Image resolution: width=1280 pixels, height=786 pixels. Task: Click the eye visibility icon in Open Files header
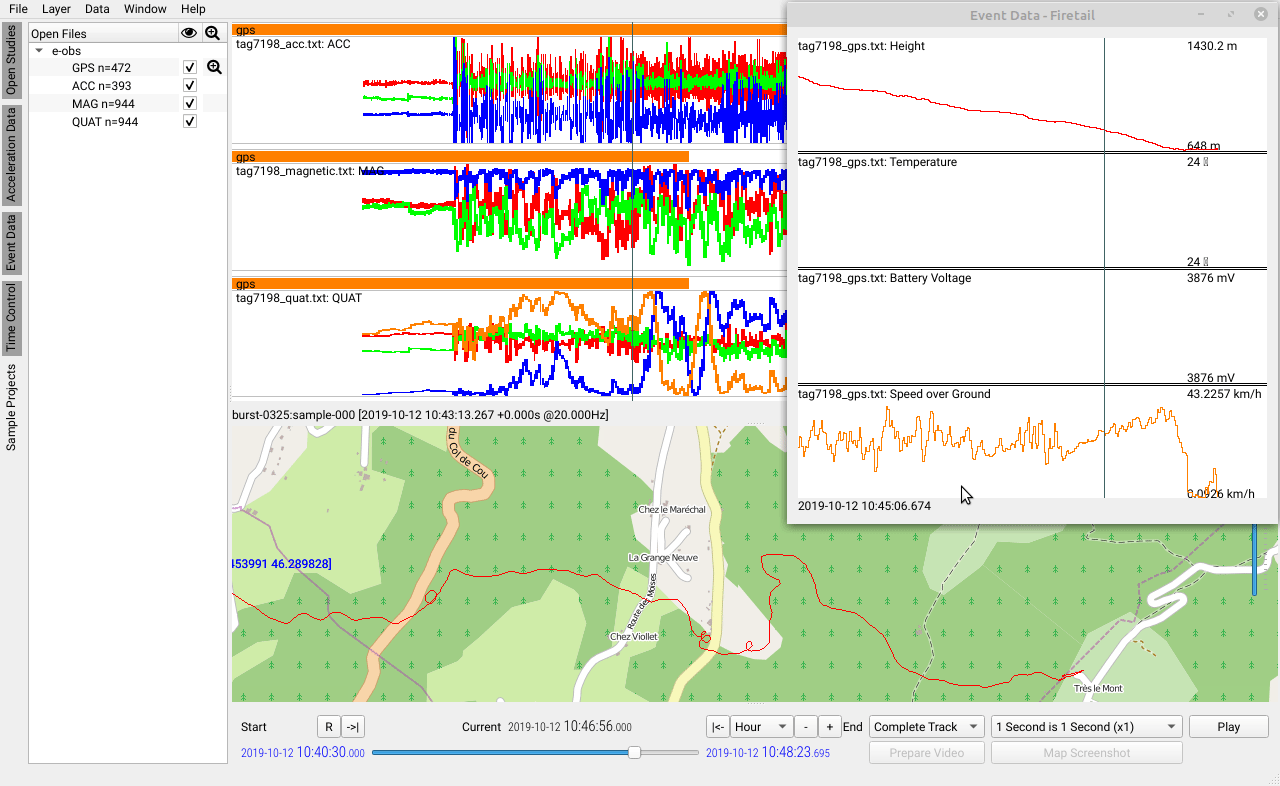point(189,32)
